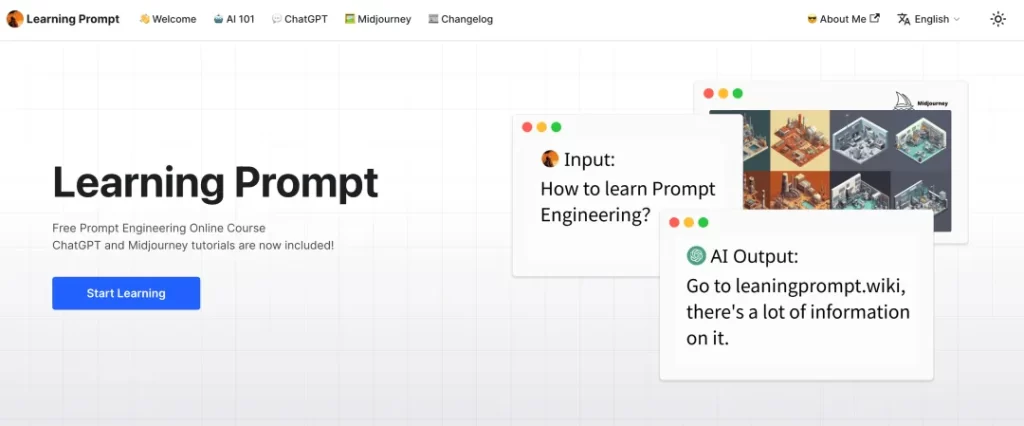This screenshot has width=1024, height=426.
Task: Expand the English language dropdown chevron
Action: pos(956,19)
